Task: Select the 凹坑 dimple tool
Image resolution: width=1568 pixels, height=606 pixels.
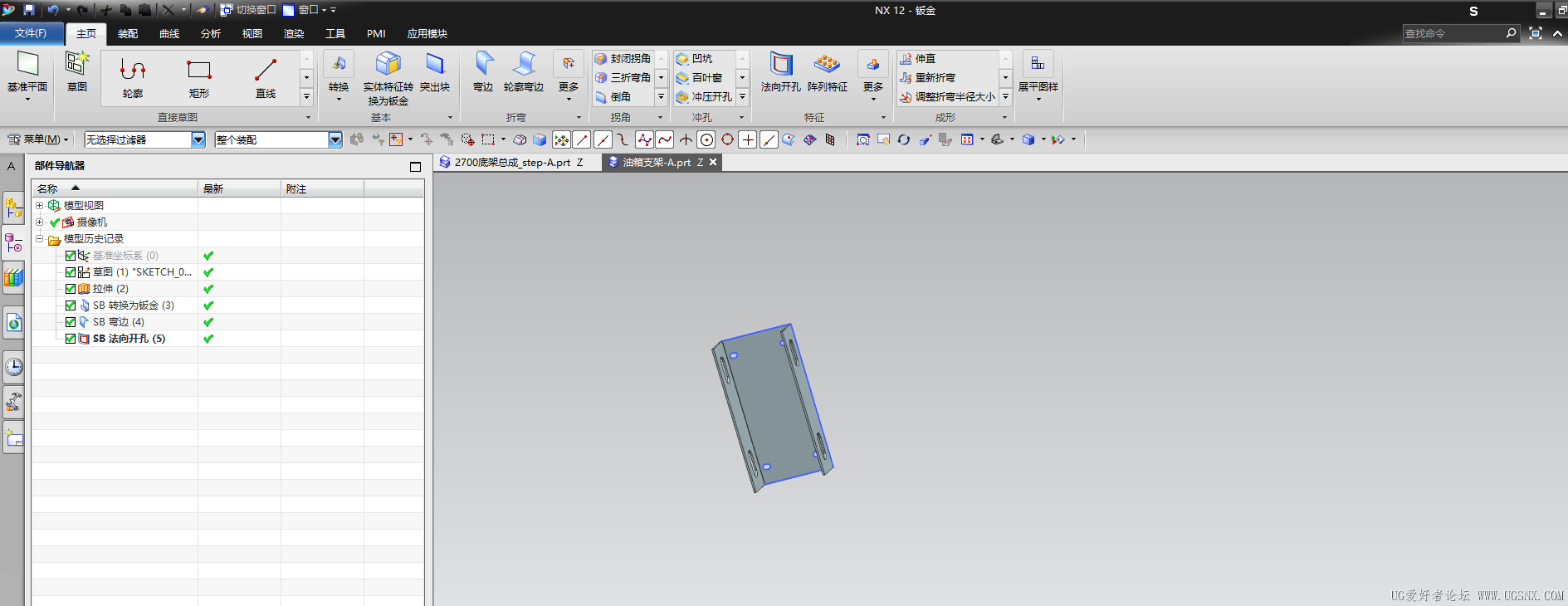Action: pos(695,59)
